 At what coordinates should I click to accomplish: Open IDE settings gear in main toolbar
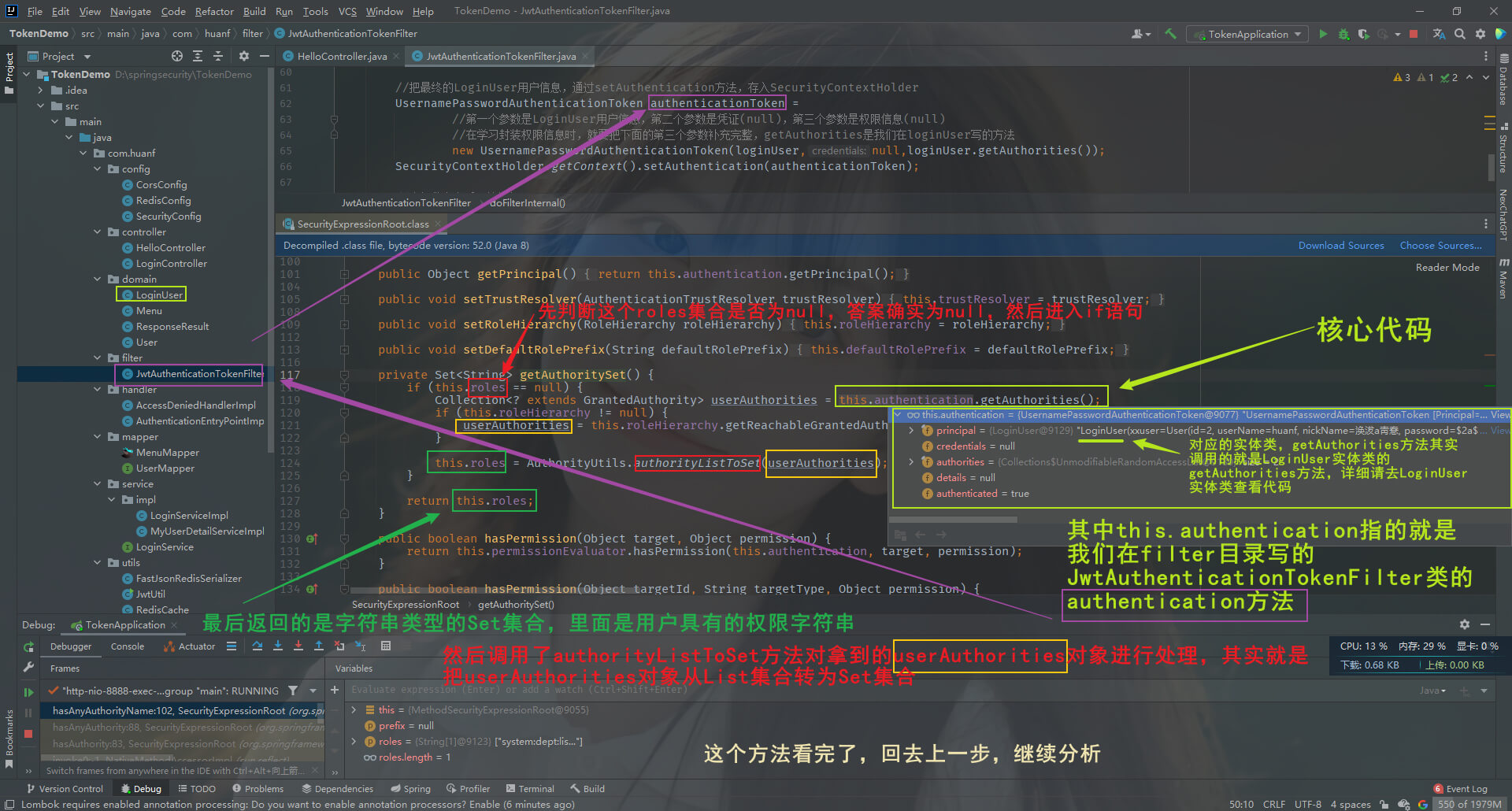(x=1480, y=34)
